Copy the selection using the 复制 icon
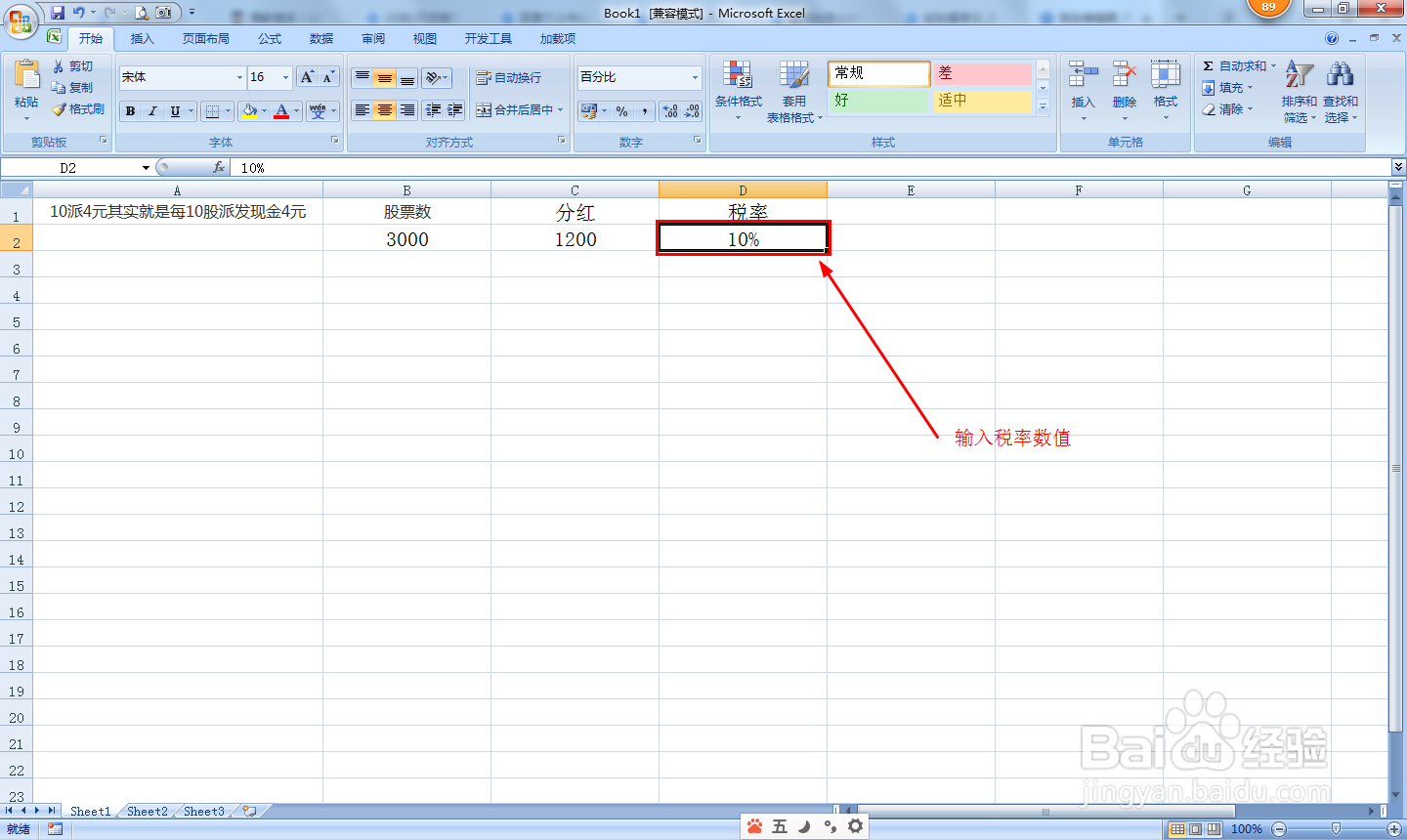 click(x=59, y=88)
